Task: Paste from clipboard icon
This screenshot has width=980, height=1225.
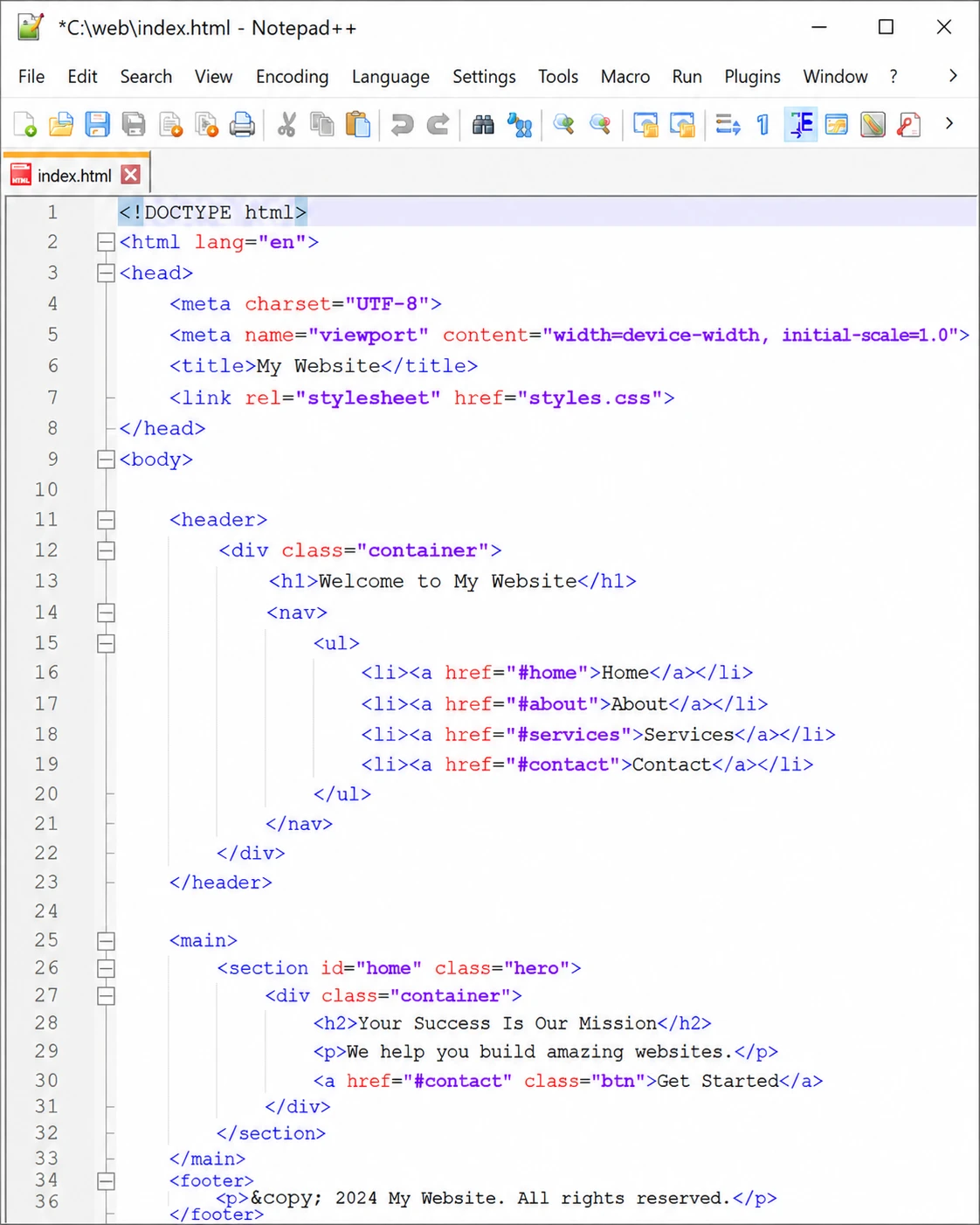Action: (358, 124)
